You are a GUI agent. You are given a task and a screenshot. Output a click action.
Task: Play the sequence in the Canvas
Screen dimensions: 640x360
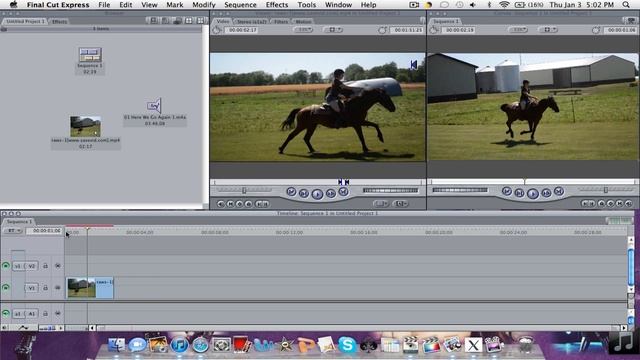pos(532,193)
